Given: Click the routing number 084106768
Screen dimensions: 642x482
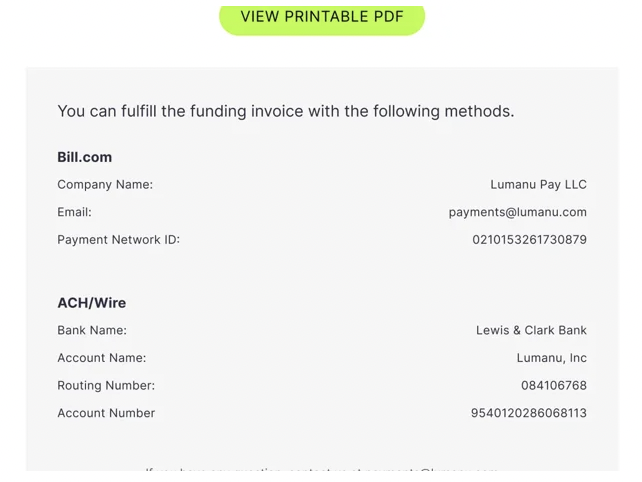Looking at the screenshot, I should [553, 386].
